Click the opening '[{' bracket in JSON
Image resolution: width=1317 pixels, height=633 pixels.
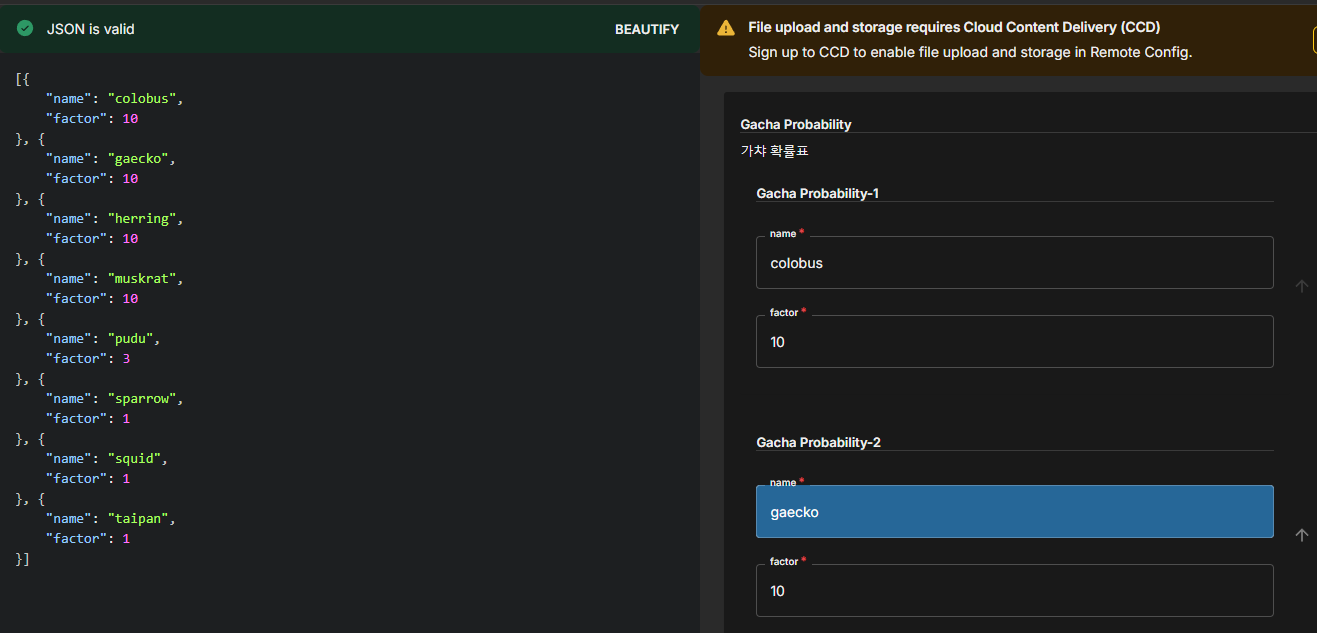tap(23, 78)
